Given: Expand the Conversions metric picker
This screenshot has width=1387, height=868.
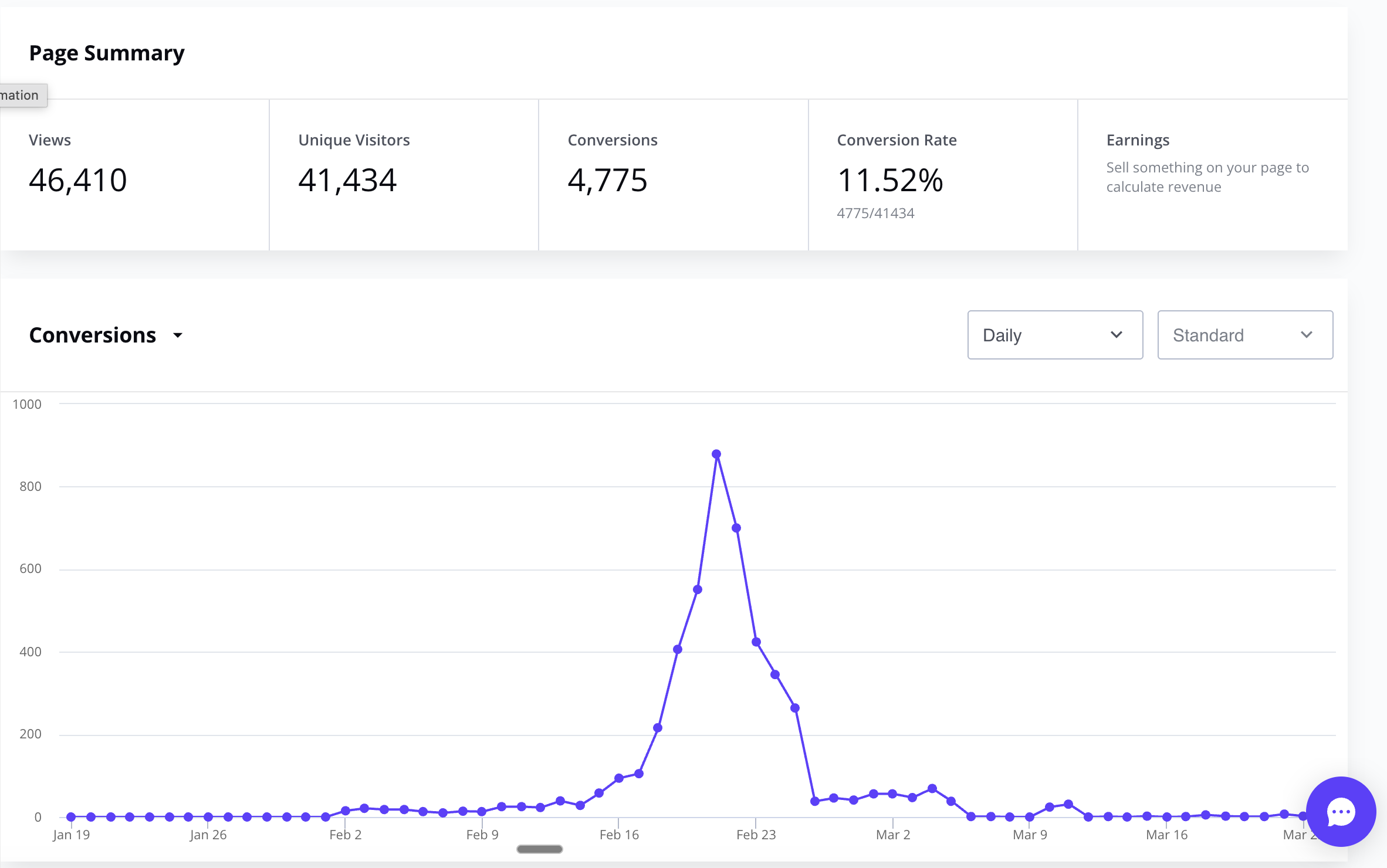Looking at the screenshot, I should pyautogui.click(x=107, y=335).
